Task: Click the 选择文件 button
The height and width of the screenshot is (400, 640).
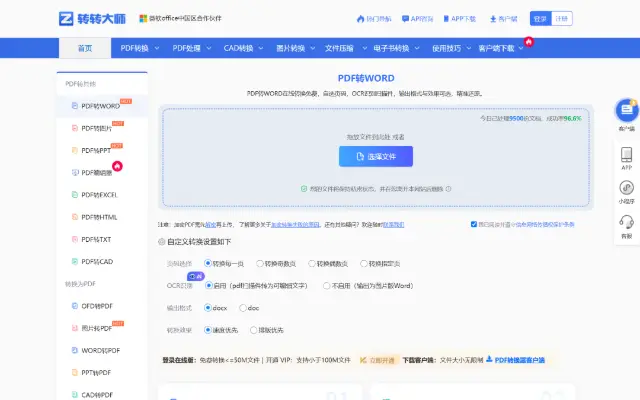Action: (x=376, y=156)
